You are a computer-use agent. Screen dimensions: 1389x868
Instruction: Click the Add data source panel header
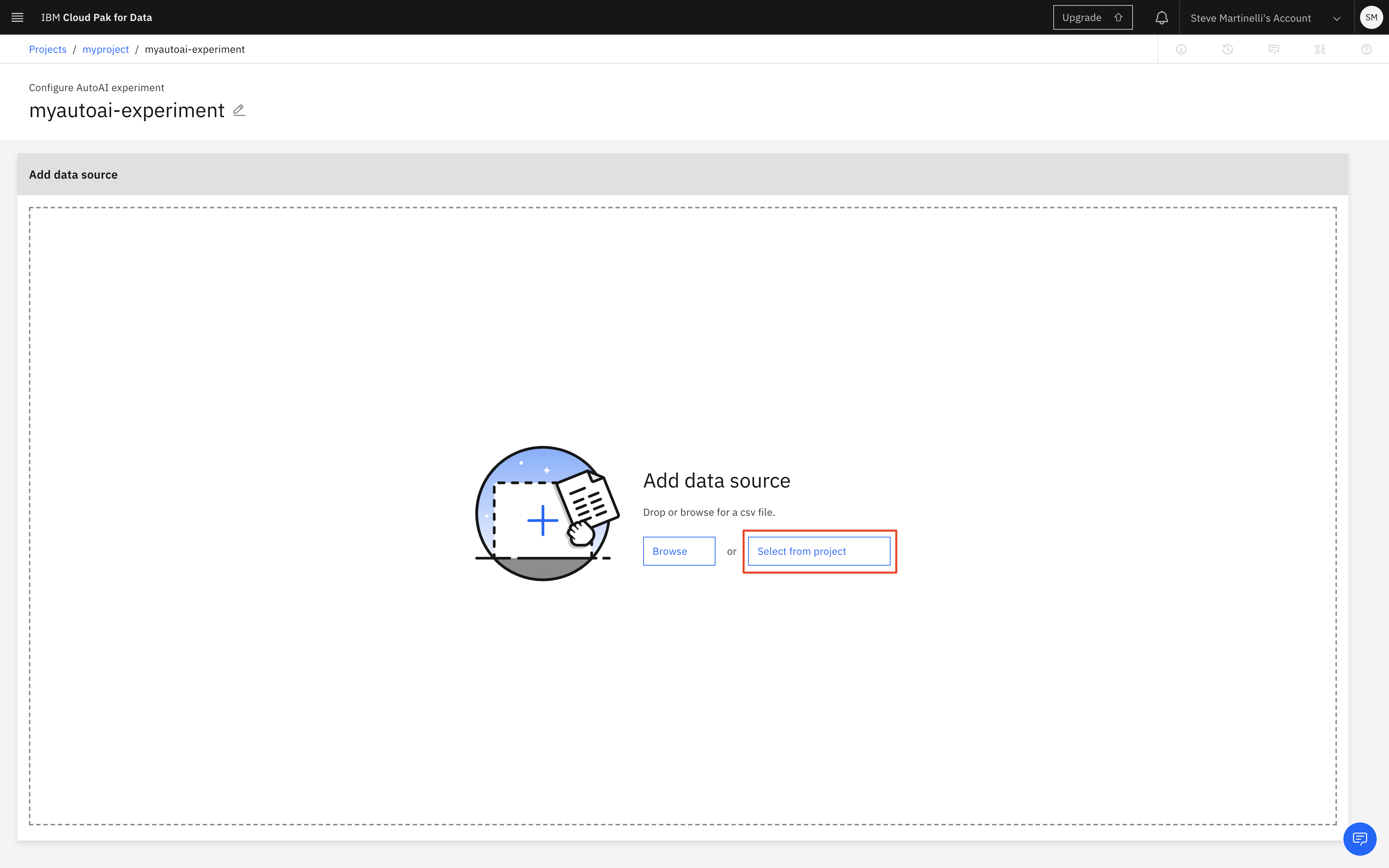tap(73, 175)
